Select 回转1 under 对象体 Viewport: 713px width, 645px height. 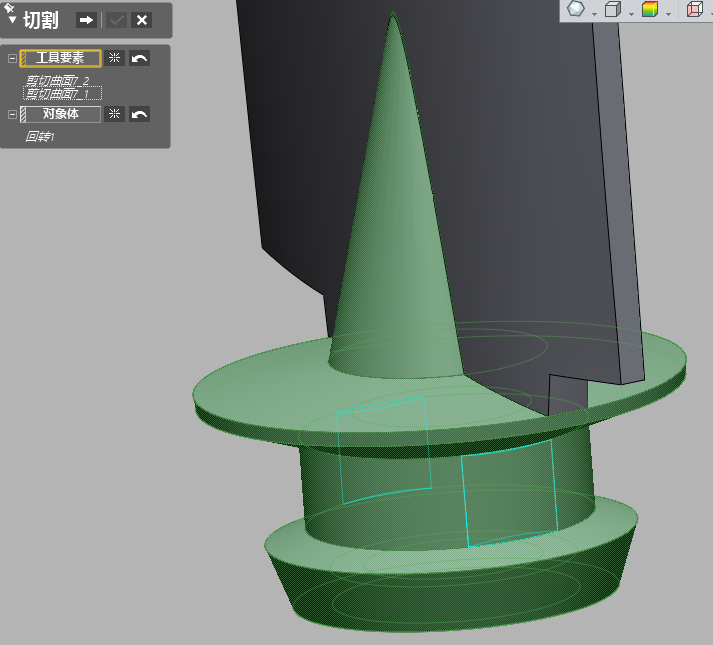pos(41,136)
